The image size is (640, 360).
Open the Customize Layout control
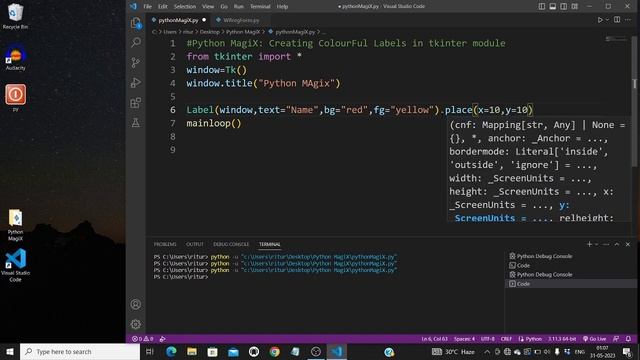coord(575,6)
